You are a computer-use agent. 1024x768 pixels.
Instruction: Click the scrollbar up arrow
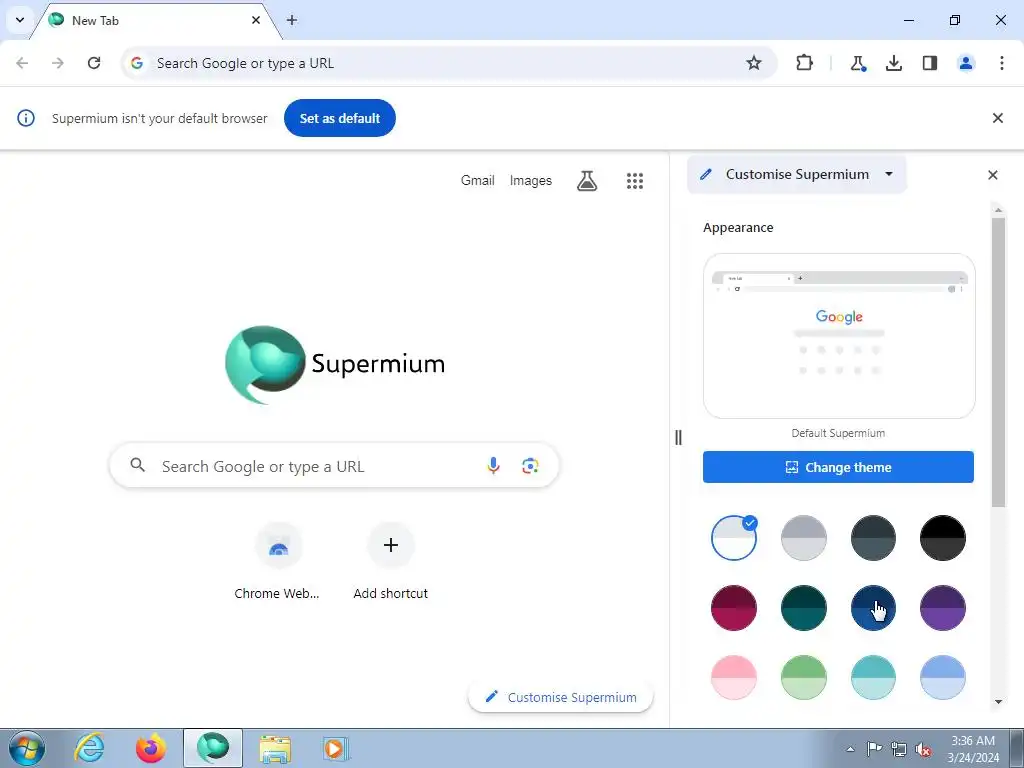pyautogui.click(x=998, y=210)
